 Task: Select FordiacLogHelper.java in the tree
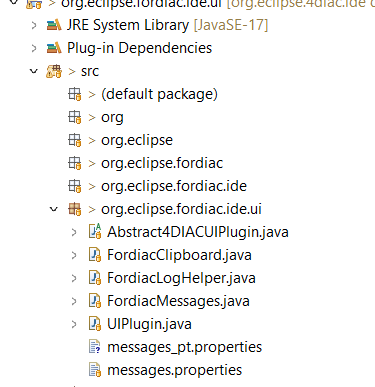(x=181, y=278)
